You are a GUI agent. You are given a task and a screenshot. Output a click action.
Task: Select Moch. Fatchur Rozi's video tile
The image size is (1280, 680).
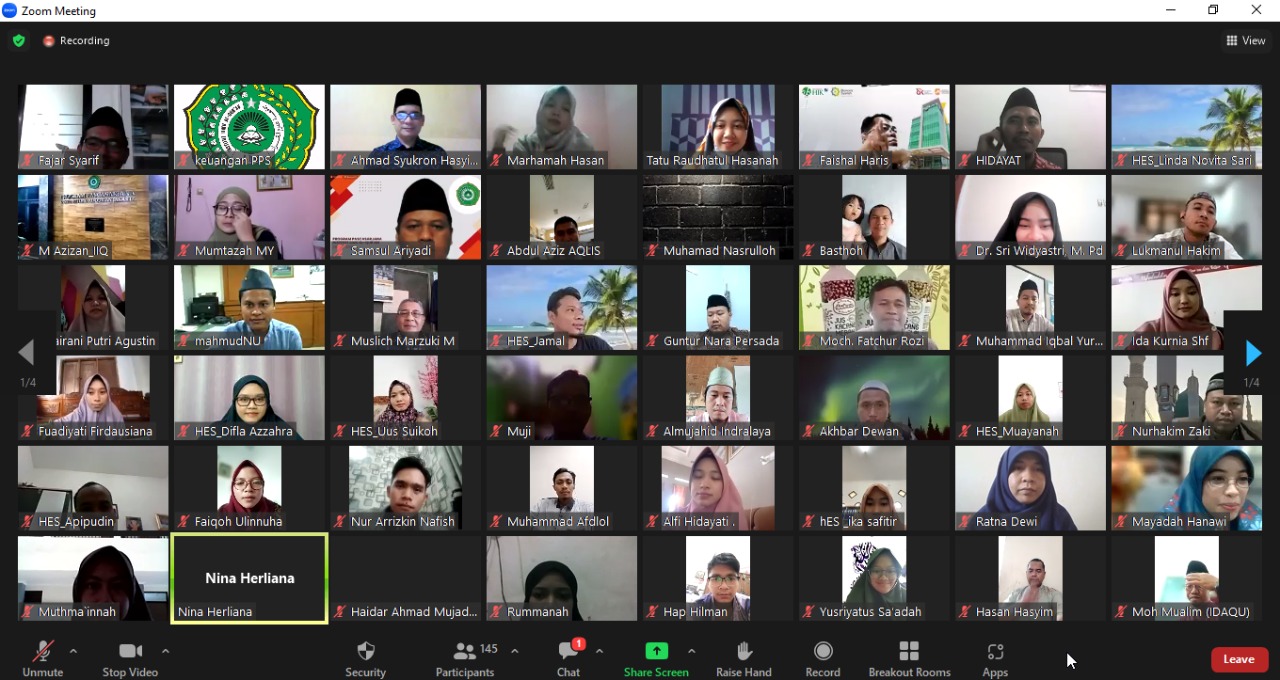point(874,307)
